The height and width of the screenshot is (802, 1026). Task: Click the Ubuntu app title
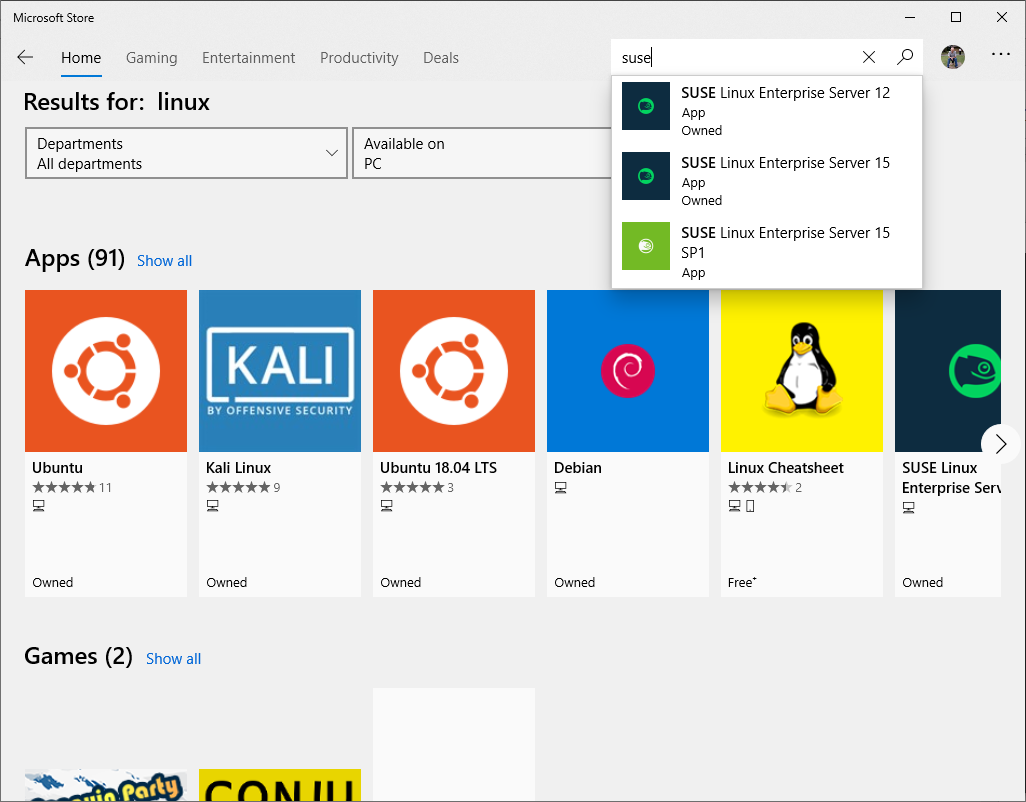(58, 468)
